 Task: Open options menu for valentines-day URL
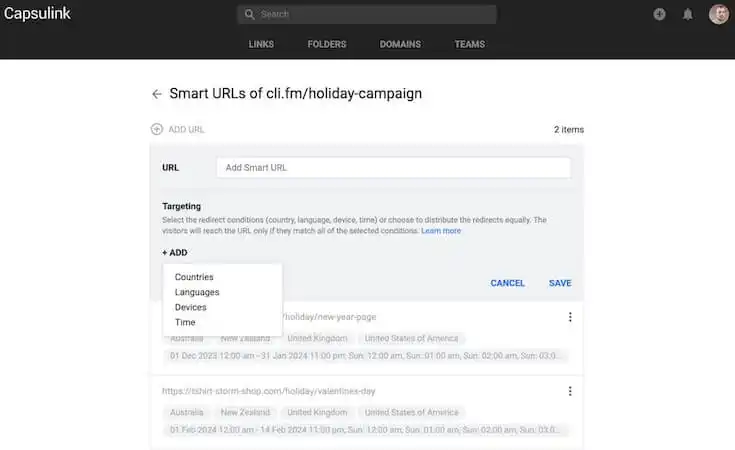pyautogui.click(x=570, y=391)
